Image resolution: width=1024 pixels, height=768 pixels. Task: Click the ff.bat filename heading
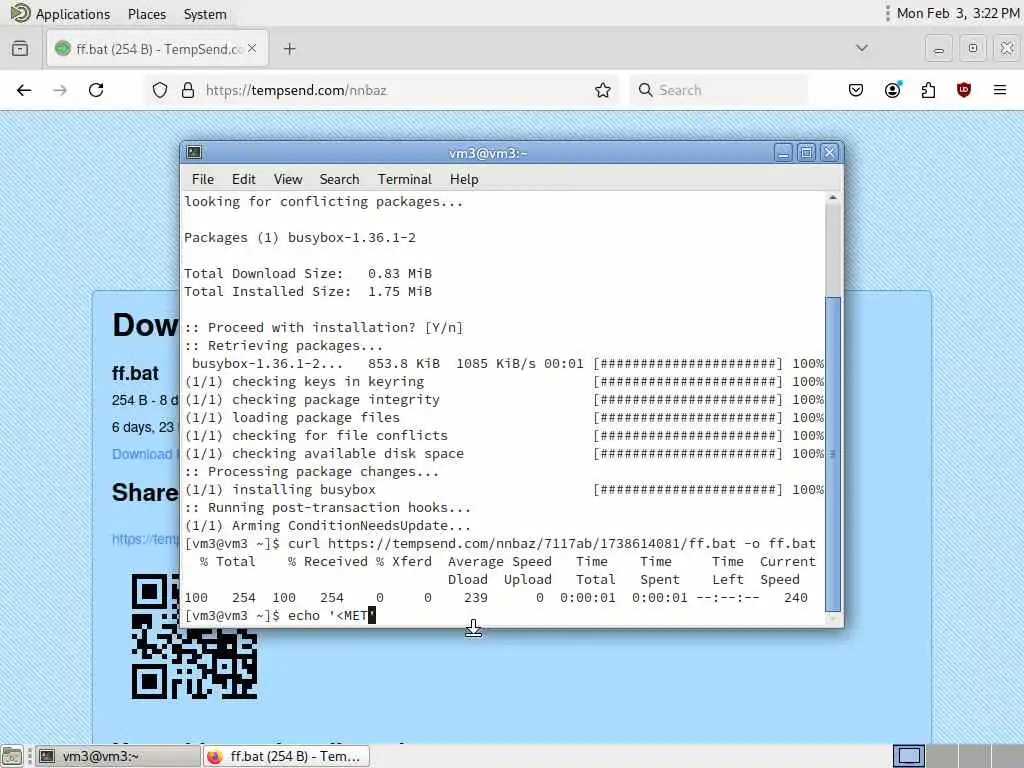tap(135, 373)
